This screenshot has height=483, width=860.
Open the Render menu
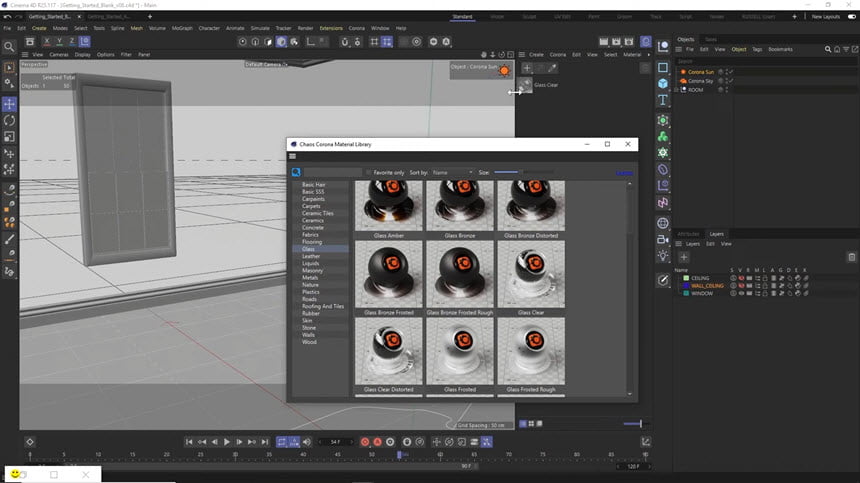point(305,28)
